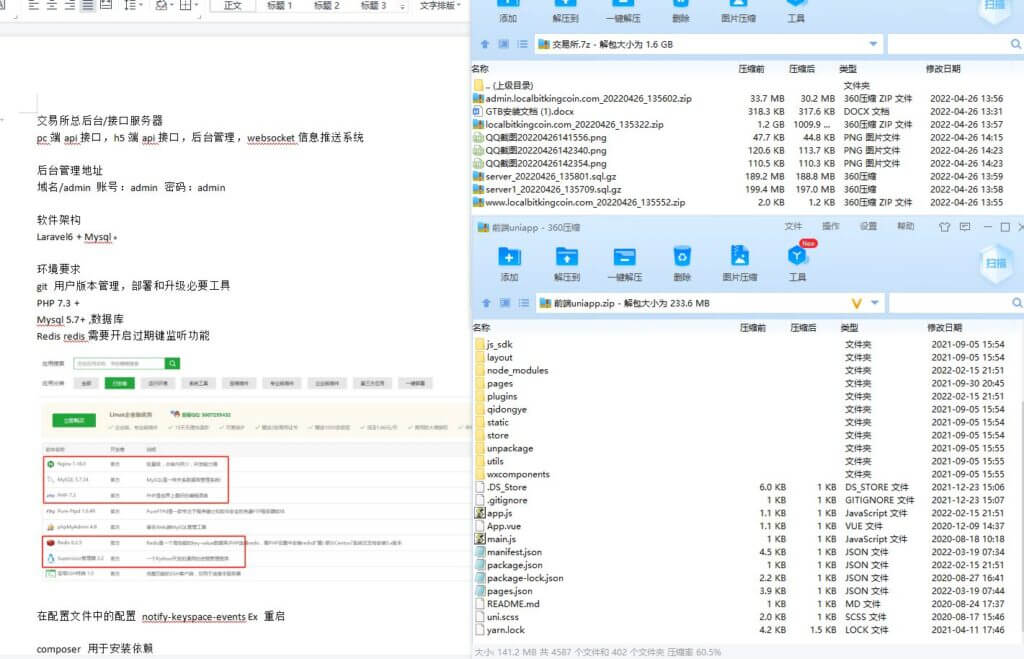
Task: Sort by 修改日期 column in 前端uniapp window
Action: [944, 327]
